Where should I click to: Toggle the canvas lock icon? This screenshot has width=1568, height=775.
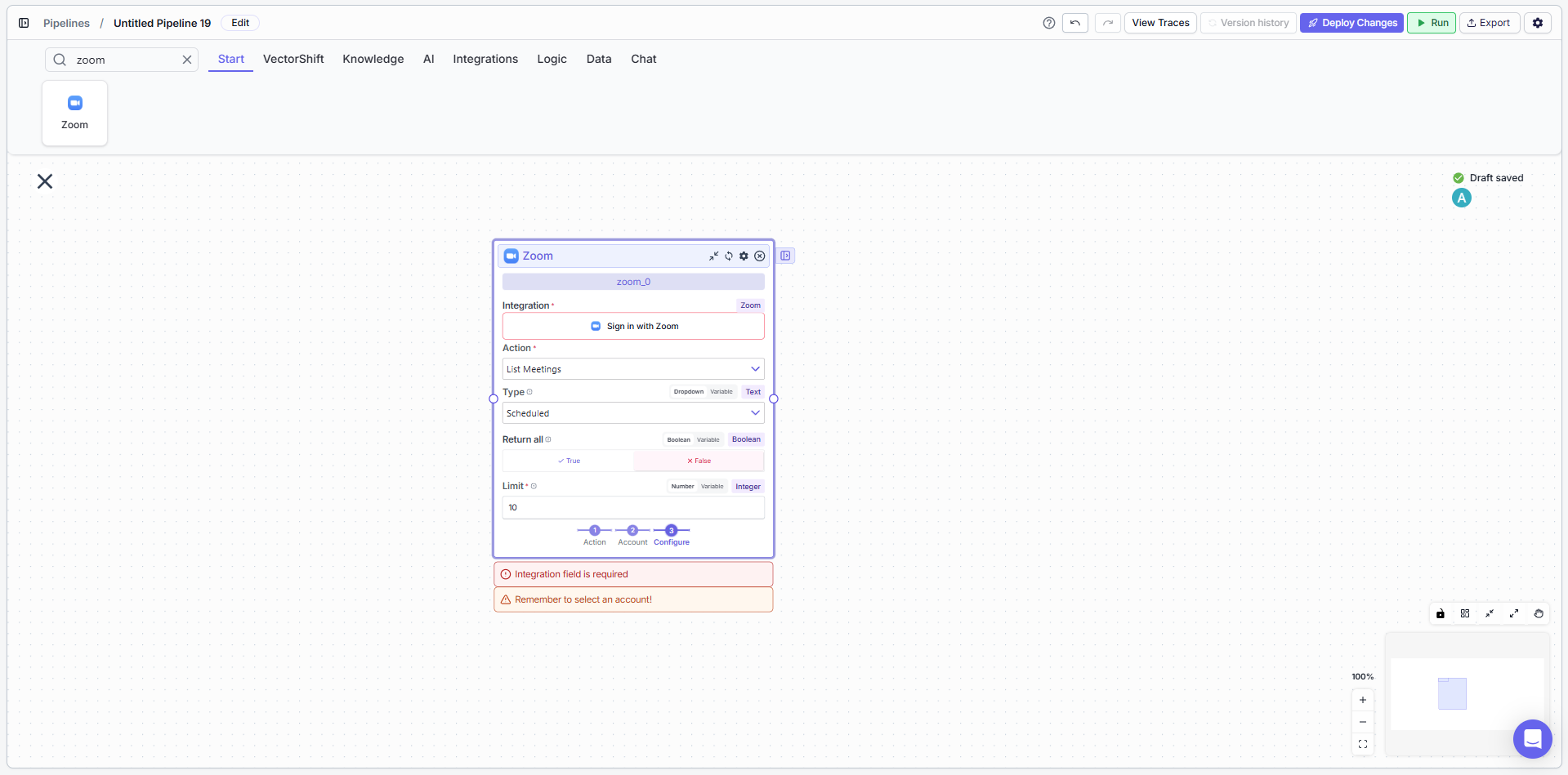(1441, 613)
